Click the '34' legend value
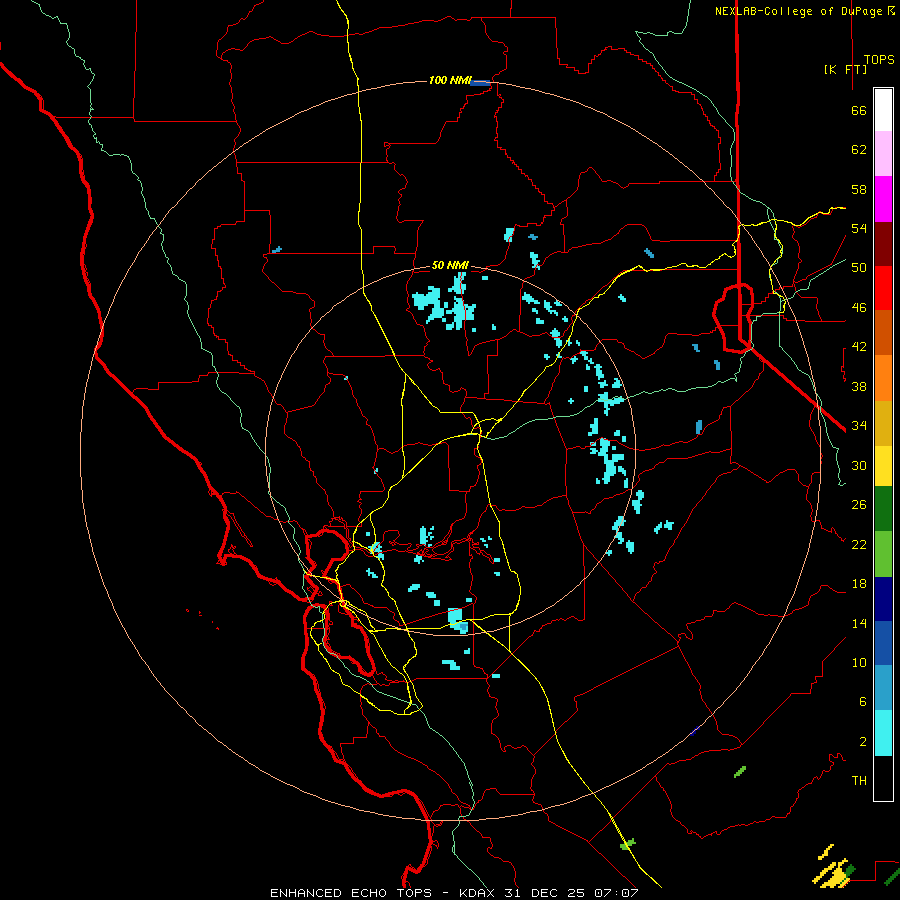 (x=859, y=425)
